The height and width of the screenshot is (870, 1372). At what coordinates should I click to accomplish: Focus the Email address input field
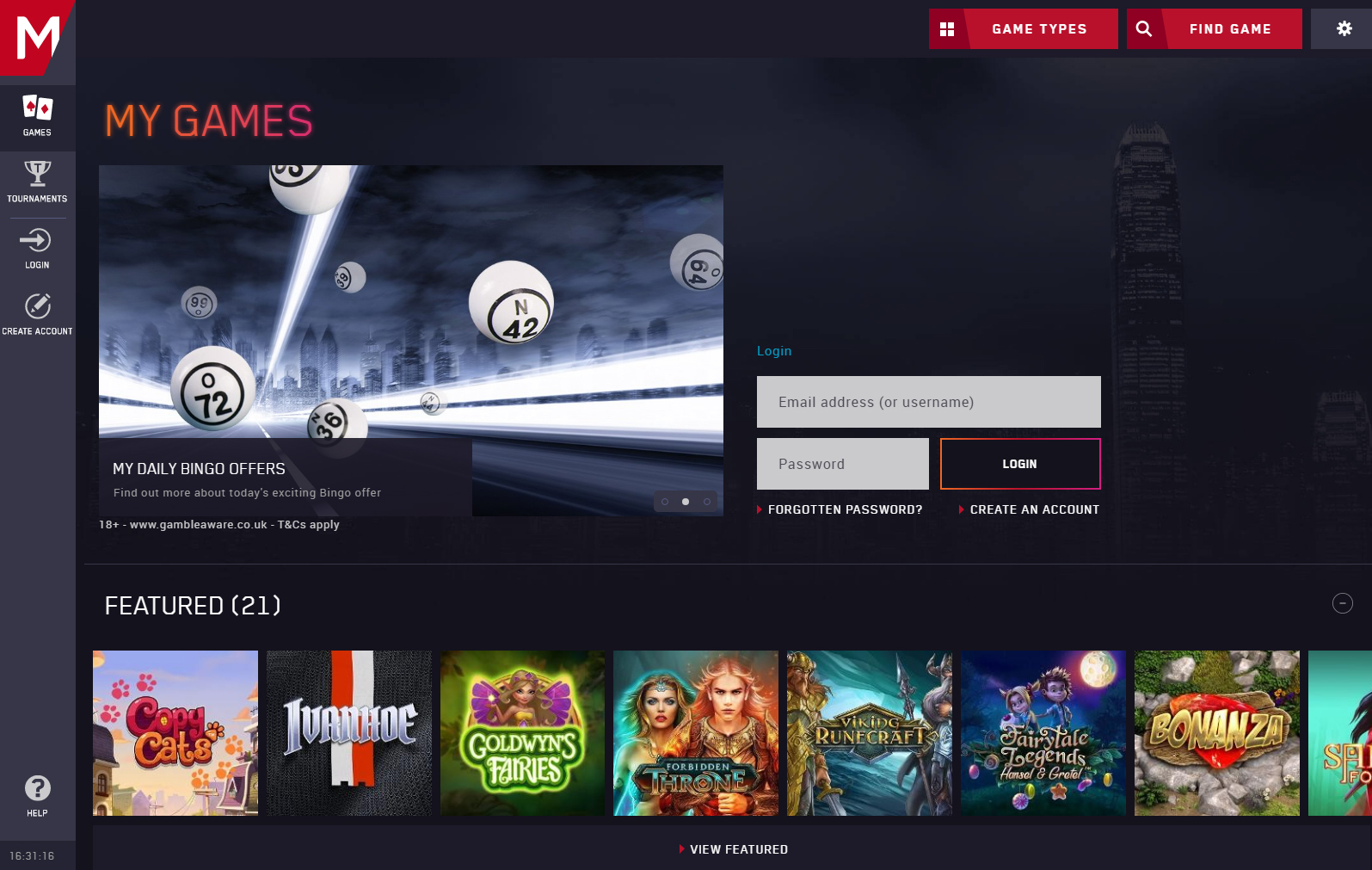click(x=928, y=402)
